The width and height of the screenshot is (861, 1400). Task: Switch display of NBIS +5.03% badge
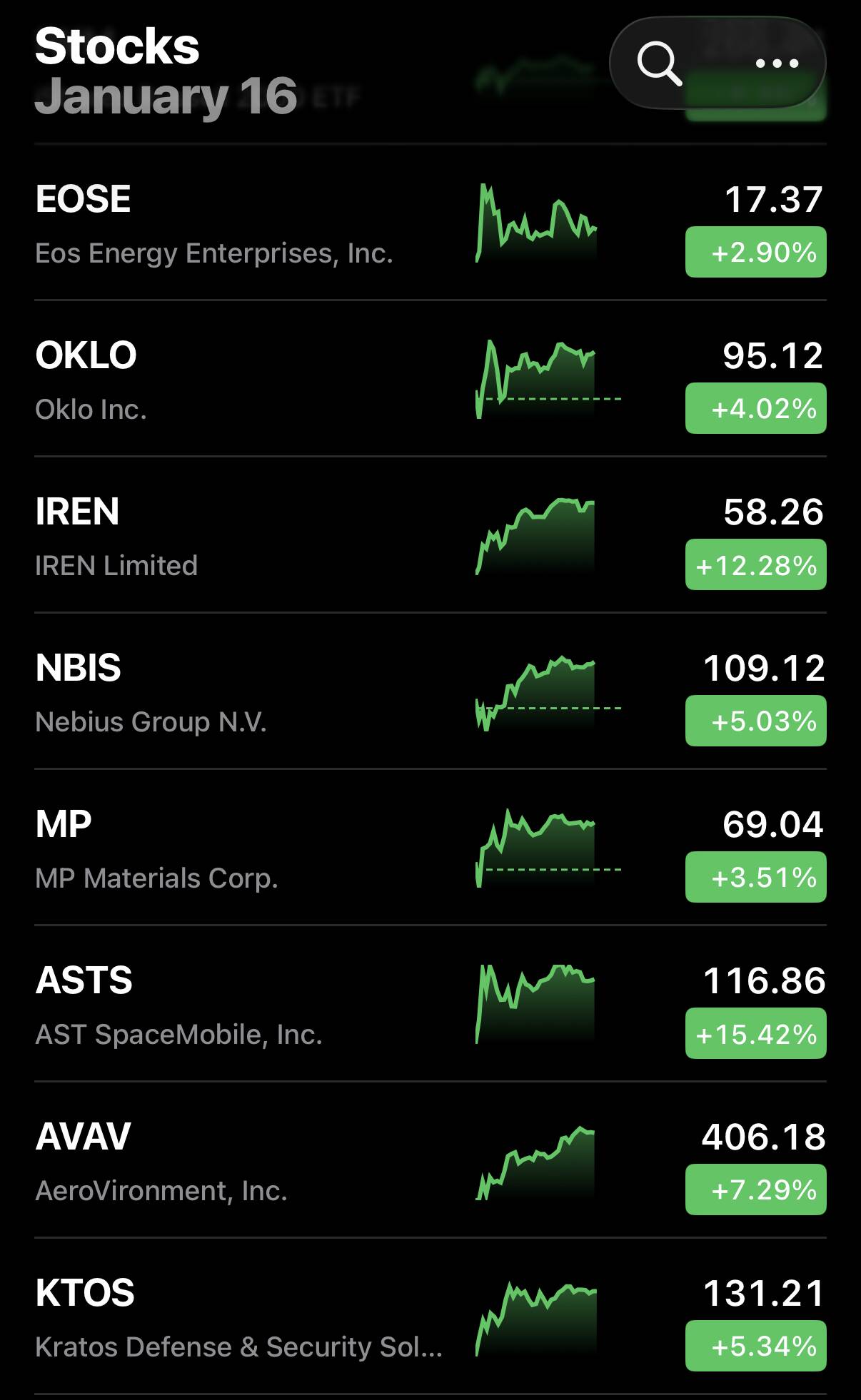pyautogui.click(x=755, y=721)
